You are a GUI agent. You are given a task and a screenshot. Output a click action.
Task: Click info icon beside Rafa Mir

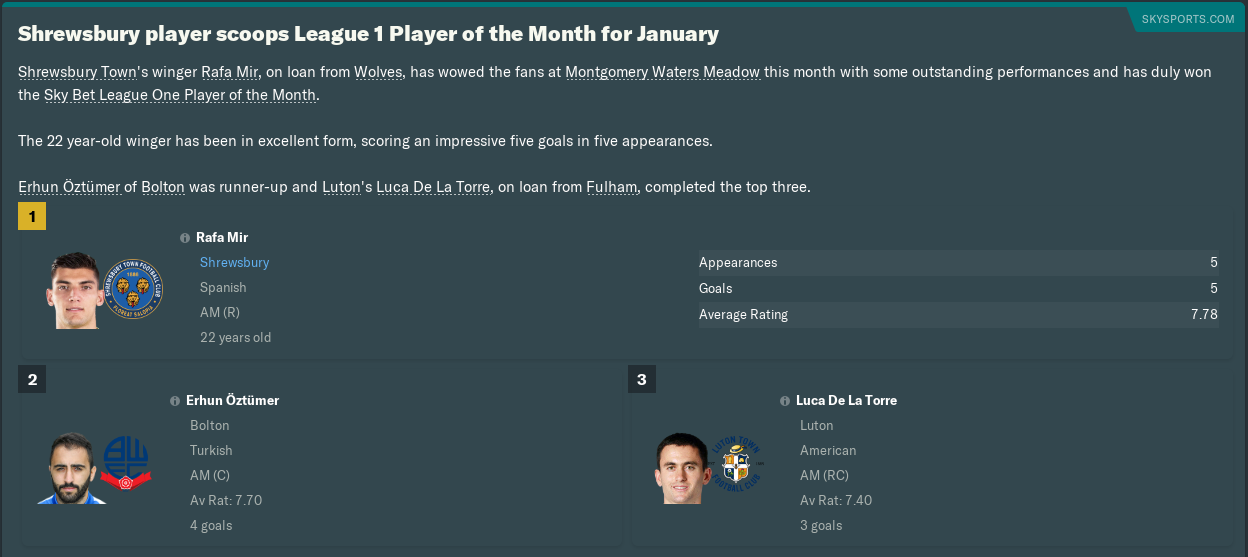coord(185,238)
